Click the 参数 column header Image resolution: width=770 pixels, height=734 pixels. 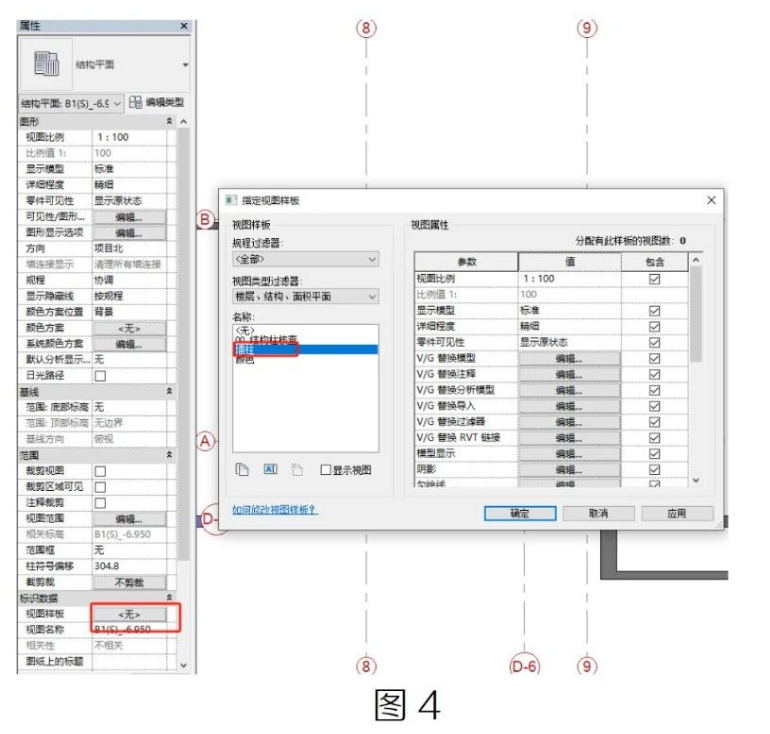point(467,262)
